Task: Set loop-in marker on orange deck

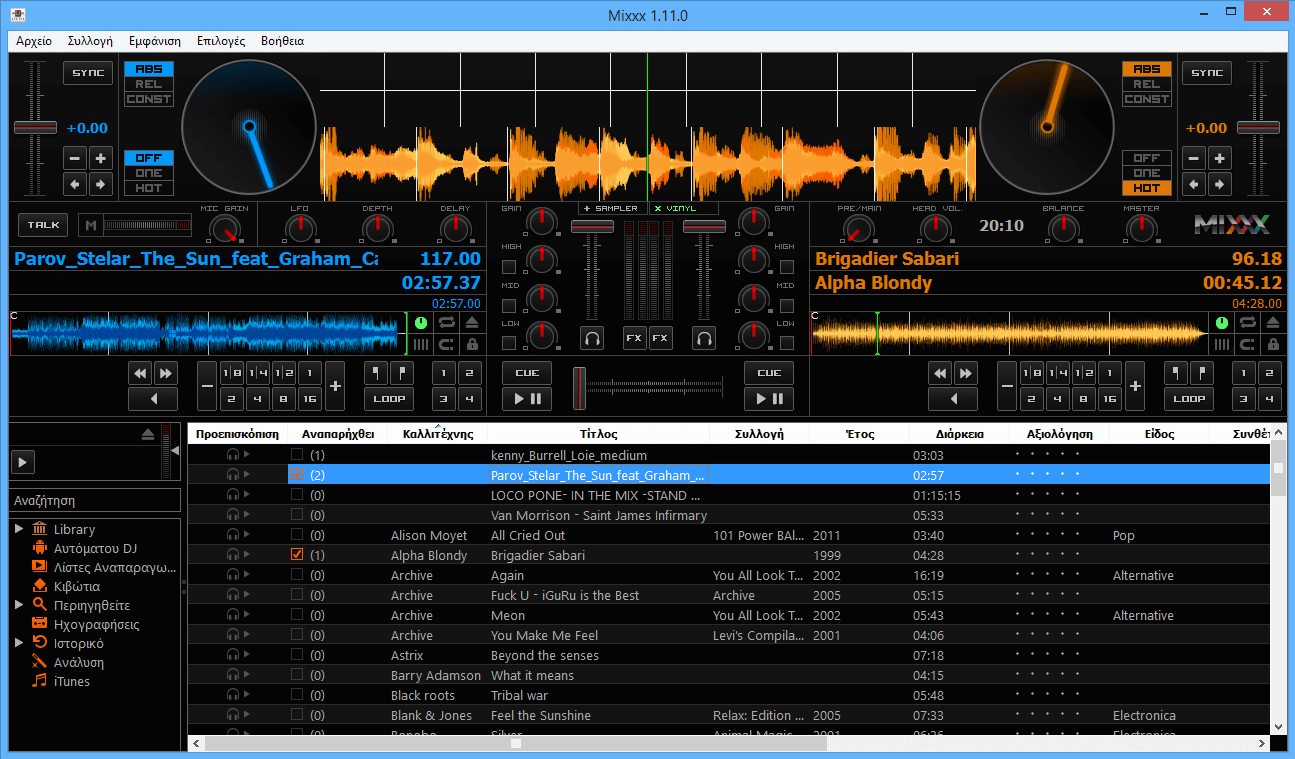Action: 1177,374
